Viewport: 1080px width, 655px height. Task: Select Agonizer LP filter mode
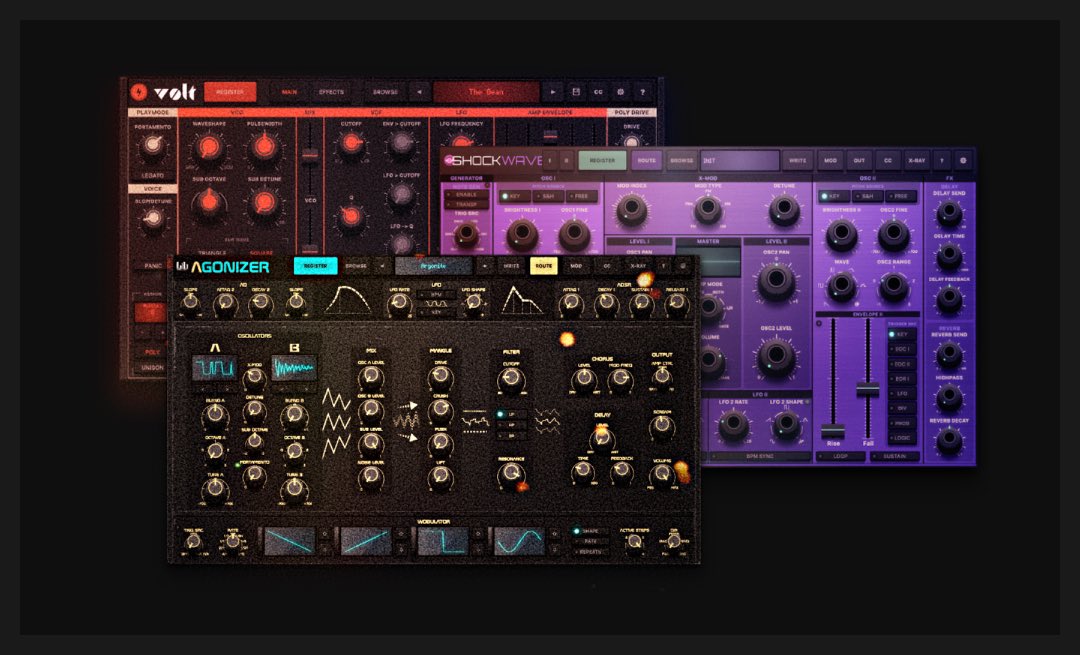[x=511, y=415]
